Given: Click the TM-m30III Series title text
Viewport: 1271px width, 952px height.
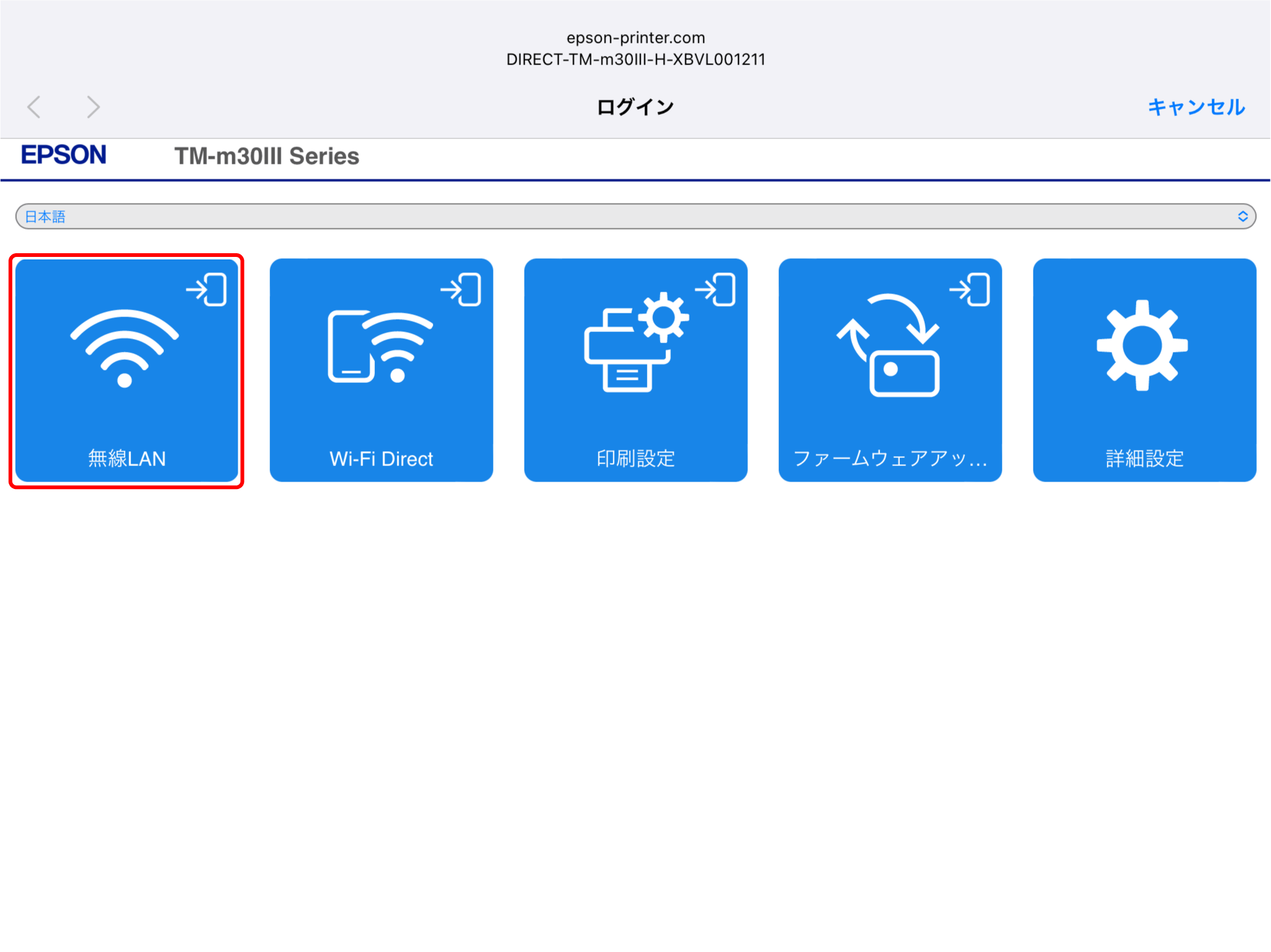Looking at the screenshot, I should point(266,156).
